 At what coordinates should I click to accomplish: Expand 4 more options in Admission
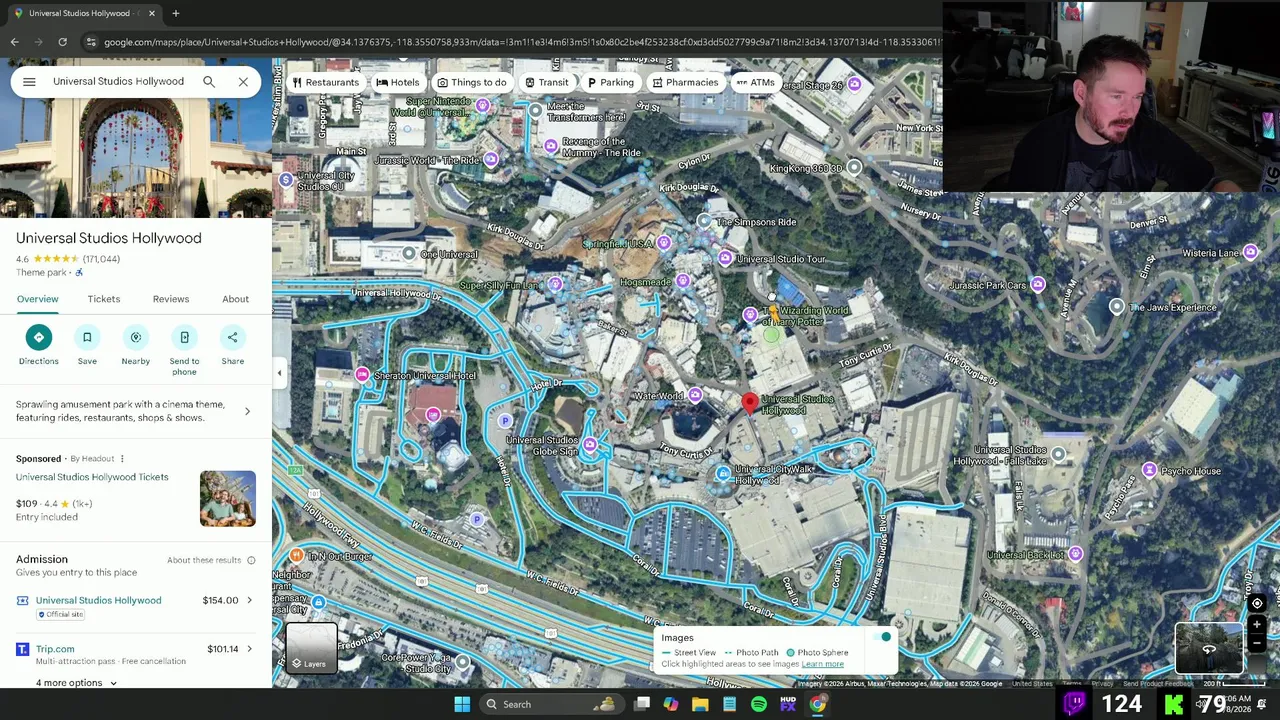click(76, 683)
